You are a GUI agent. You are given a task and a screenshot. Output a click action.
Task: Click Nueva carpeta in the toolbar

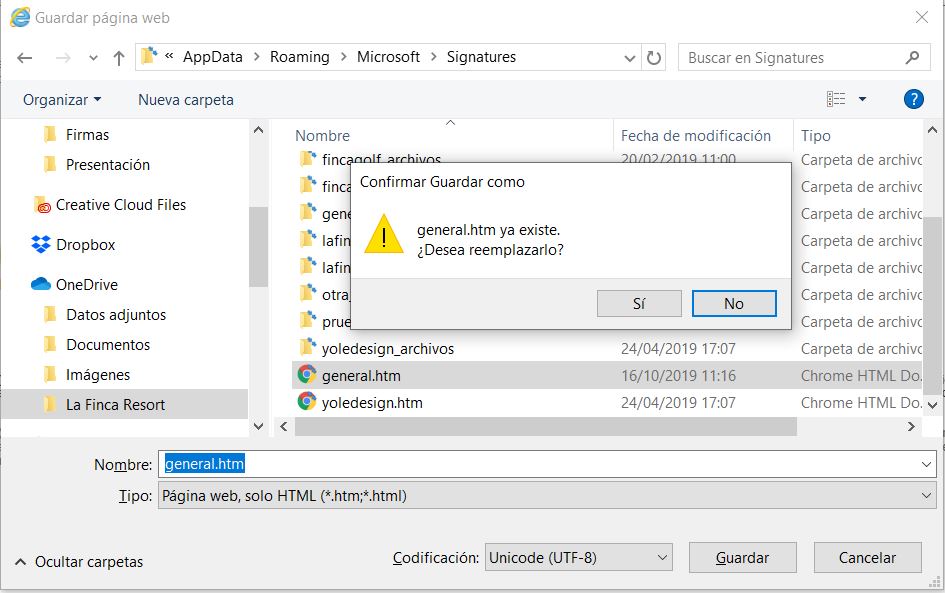[186, 100]
